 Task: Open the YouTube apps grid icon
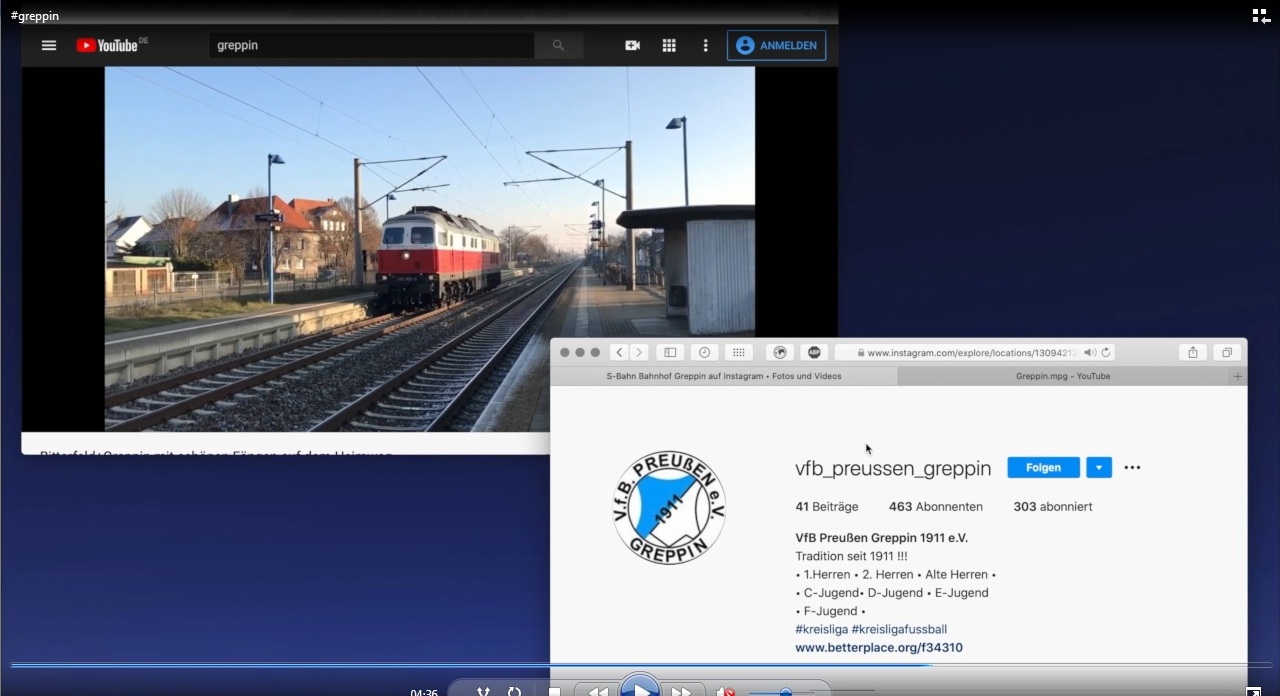point(669,45)
